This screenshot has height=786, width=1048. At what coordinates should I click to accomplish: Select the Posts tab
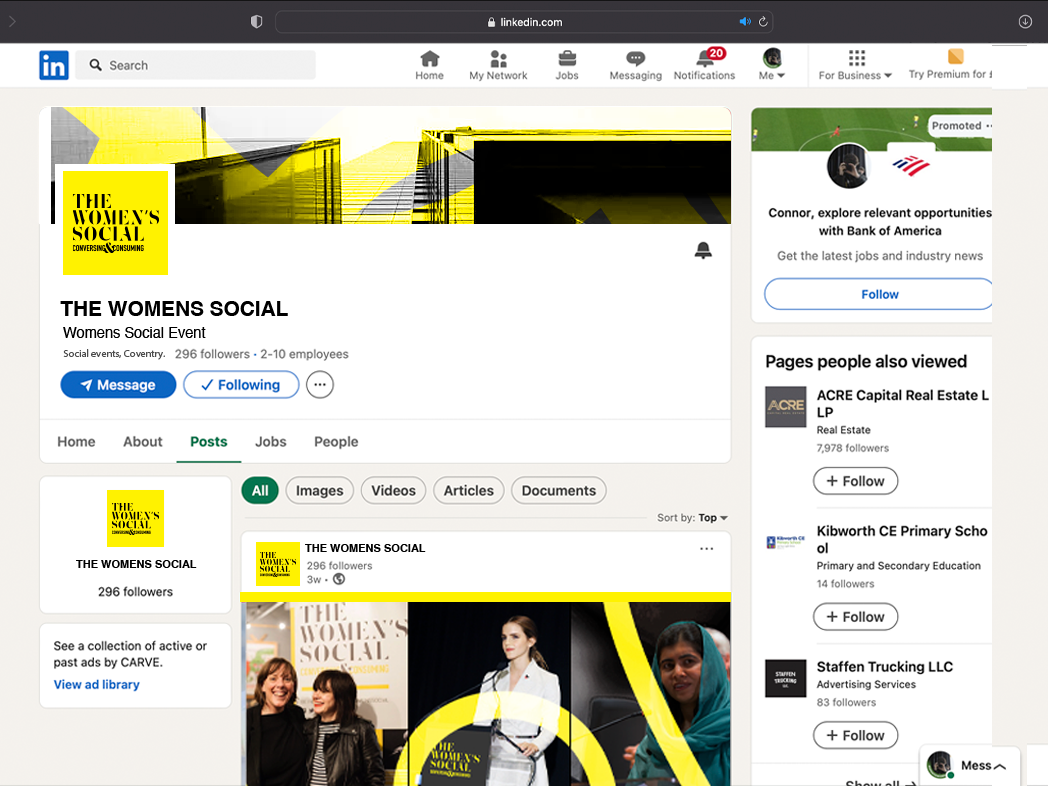(209, 442)
